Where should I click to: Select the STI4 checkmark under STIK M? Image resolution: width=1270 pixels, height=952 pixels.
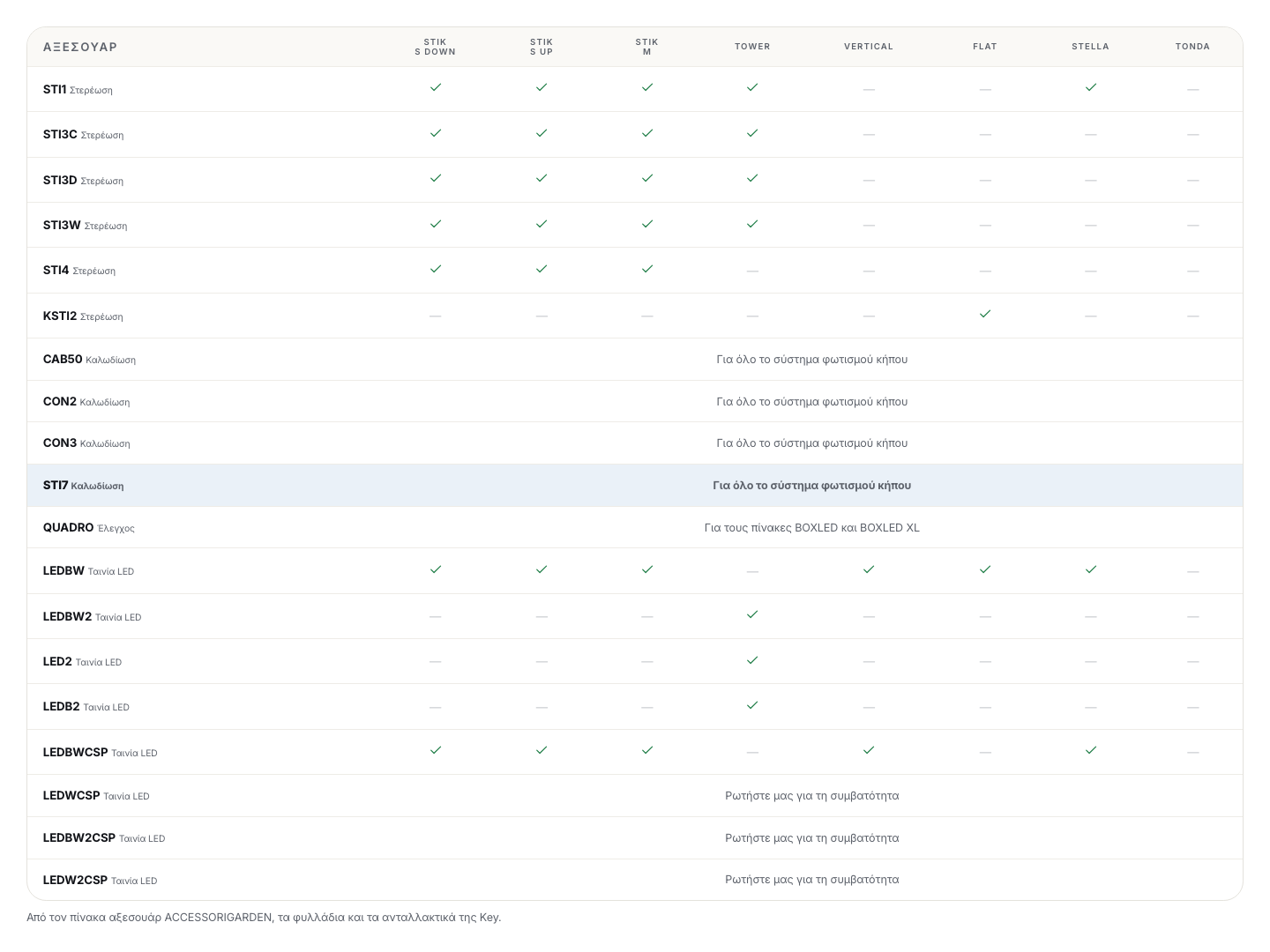click(647, 269)
